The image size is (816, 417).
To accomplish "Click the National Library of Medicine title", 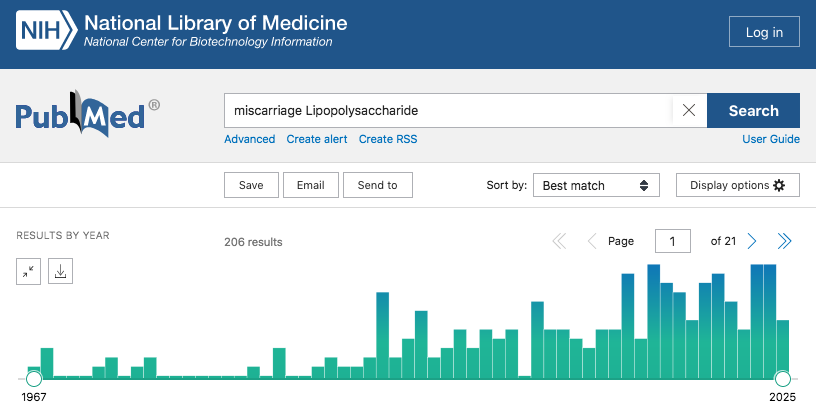I will click(215, 23).
